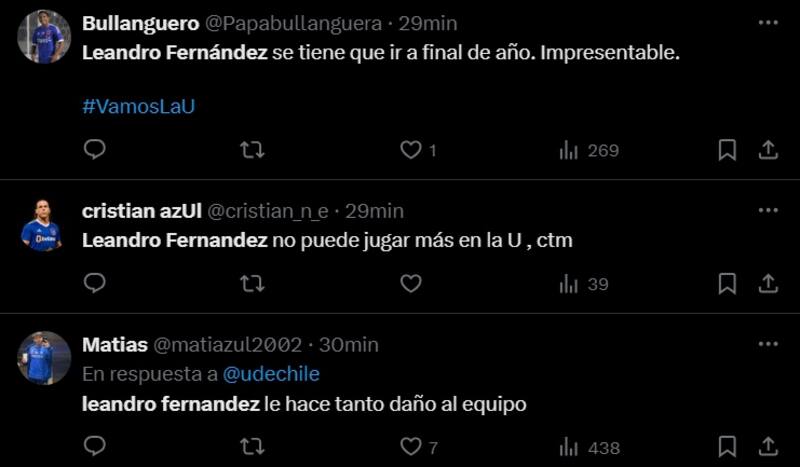
Task: Open more options on cristian azUl's tweet
Action: coord(768,210)
